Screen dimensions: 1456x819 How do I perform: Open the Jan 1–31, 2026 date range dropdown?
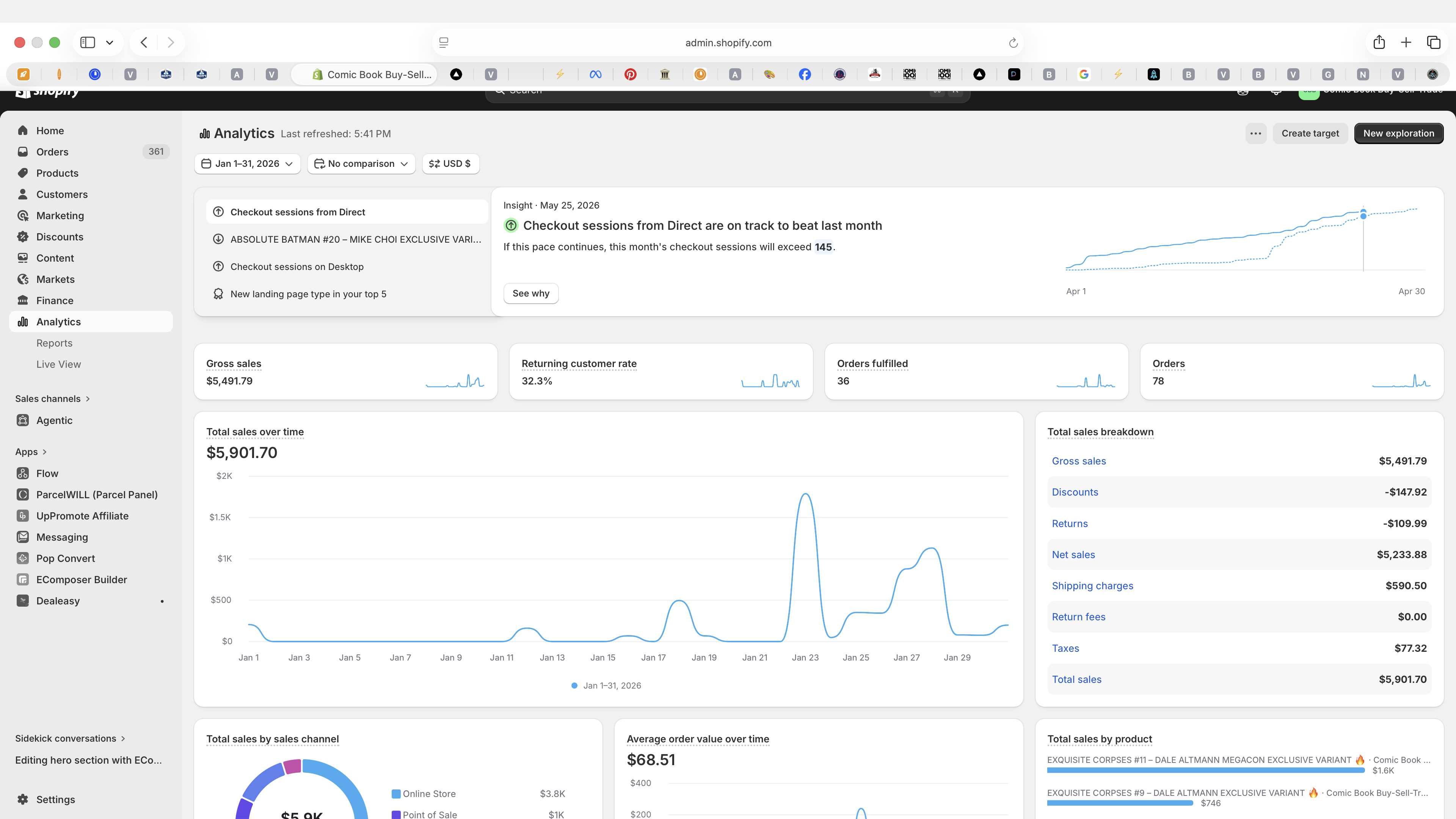[248, 163]
